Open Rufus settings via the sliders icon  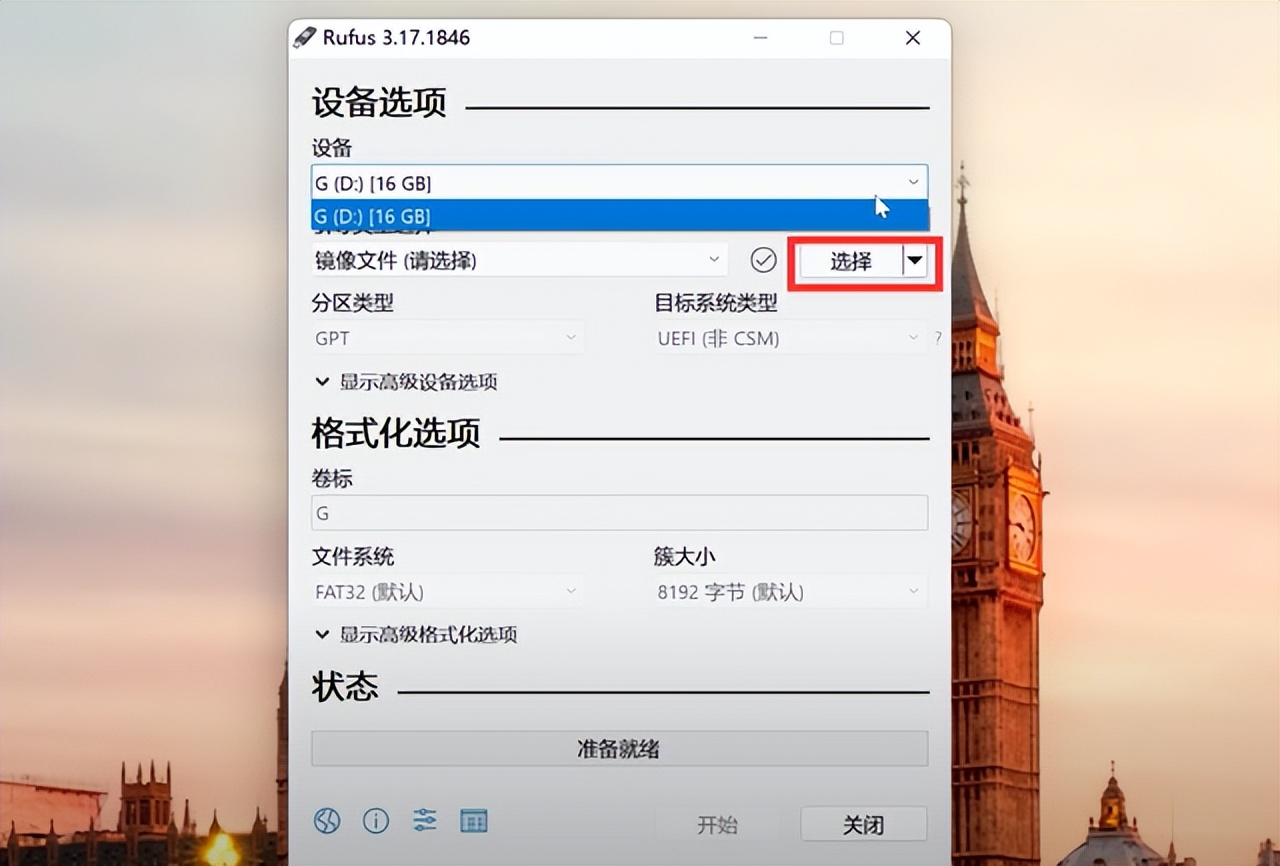pyautogui.click(x=424, y=820)
